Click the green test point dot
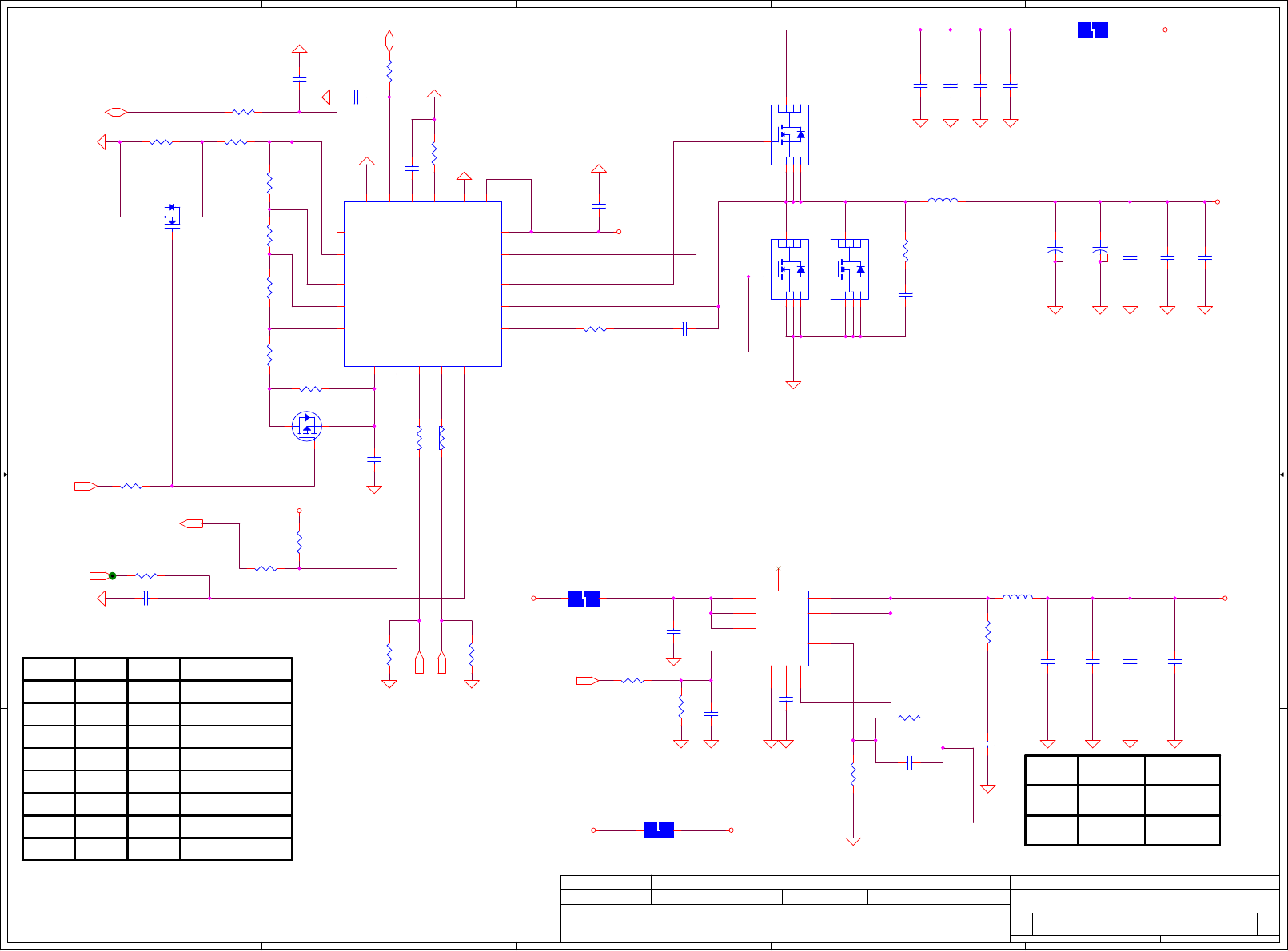Image resolution: width=1288 pixels, height=951 pixels. [113, 575]
